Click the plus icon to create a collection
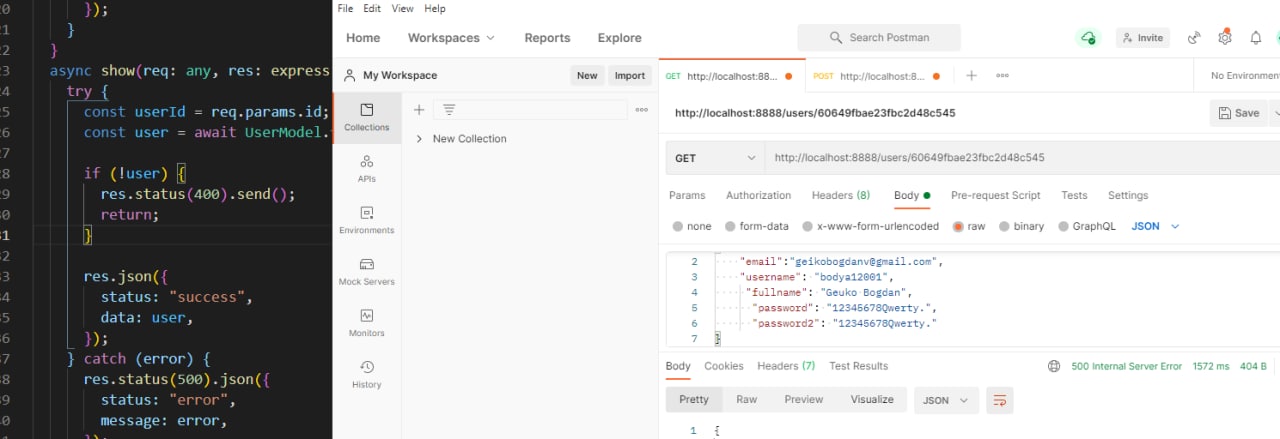Viewport: 1280px width, 439px height. [419, 110]
